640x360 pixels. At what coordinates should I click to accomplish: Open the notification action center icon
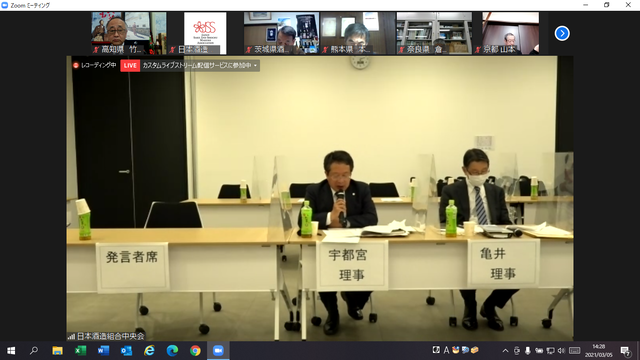625,351
